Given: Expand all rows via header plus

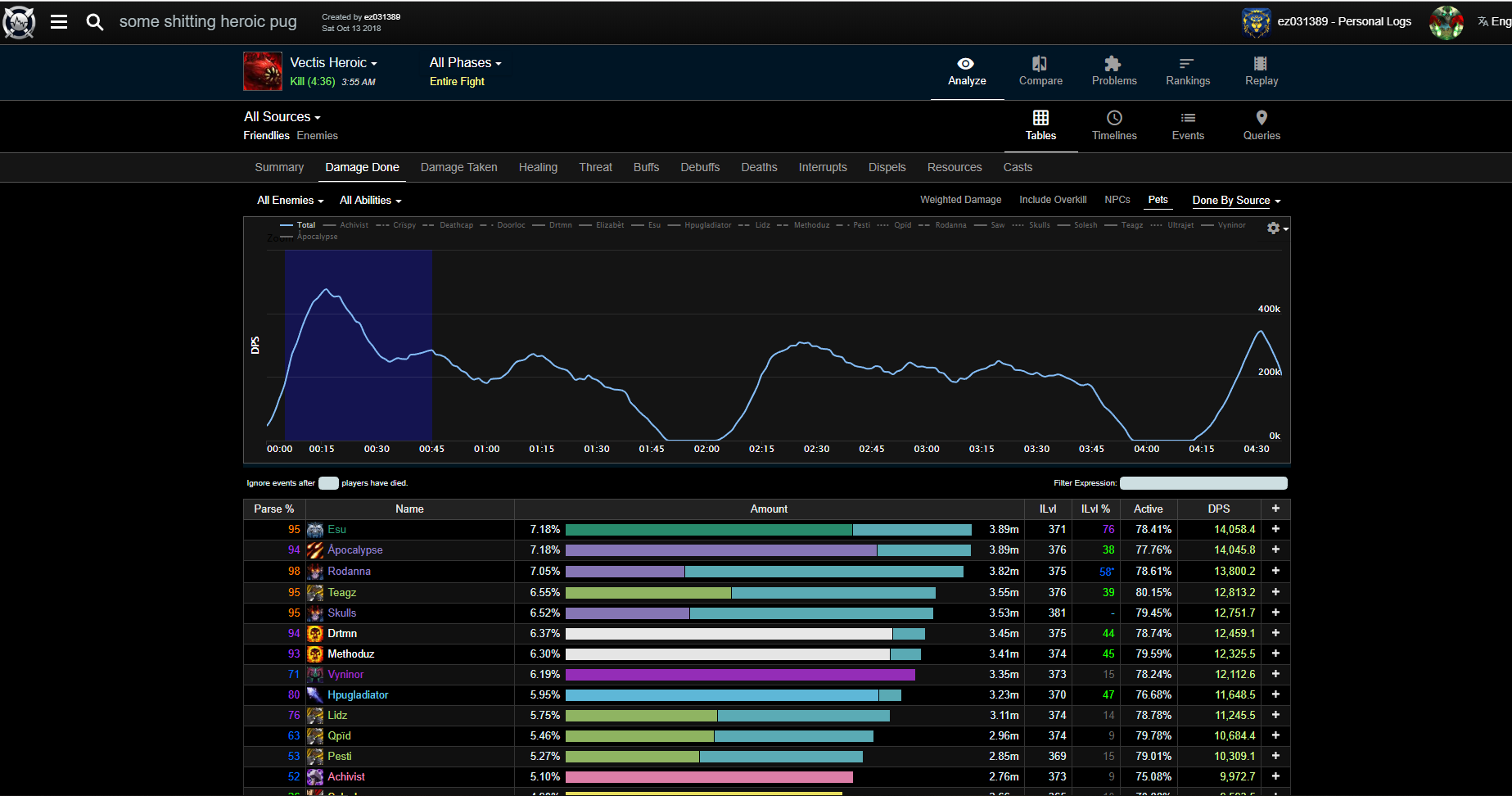Looking at the screenshot, I should point(1275,509).
